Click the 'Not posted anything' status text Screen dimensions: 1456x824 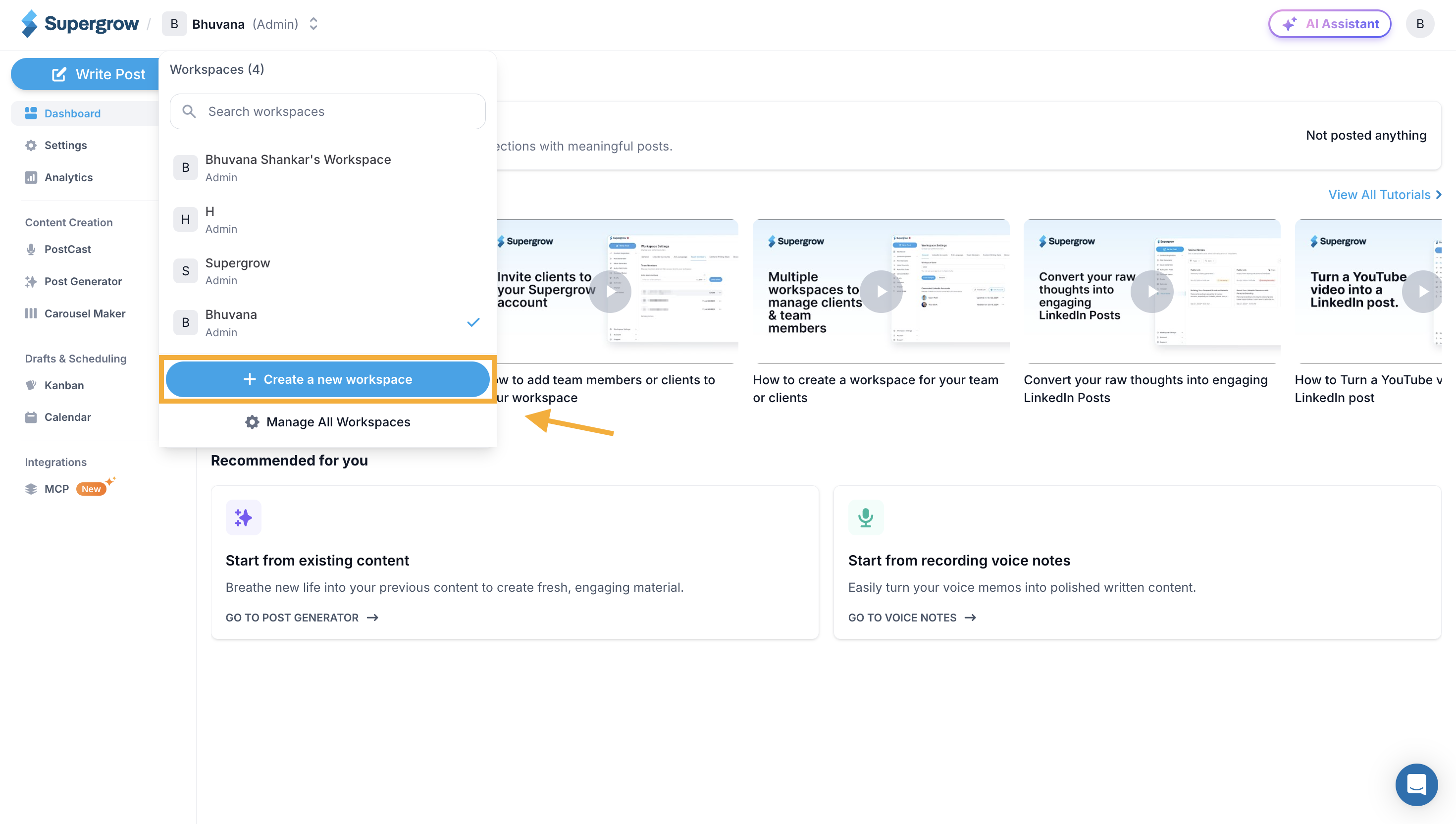(1366, 135)
